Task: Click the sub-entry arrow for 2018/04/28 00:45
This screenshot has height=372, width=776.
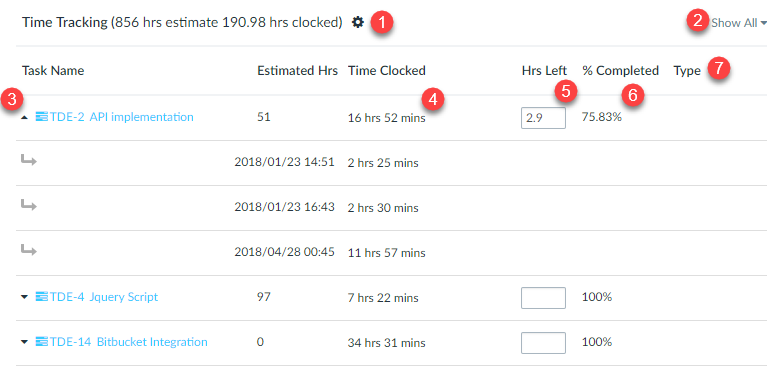Action: tap(29, 250)
